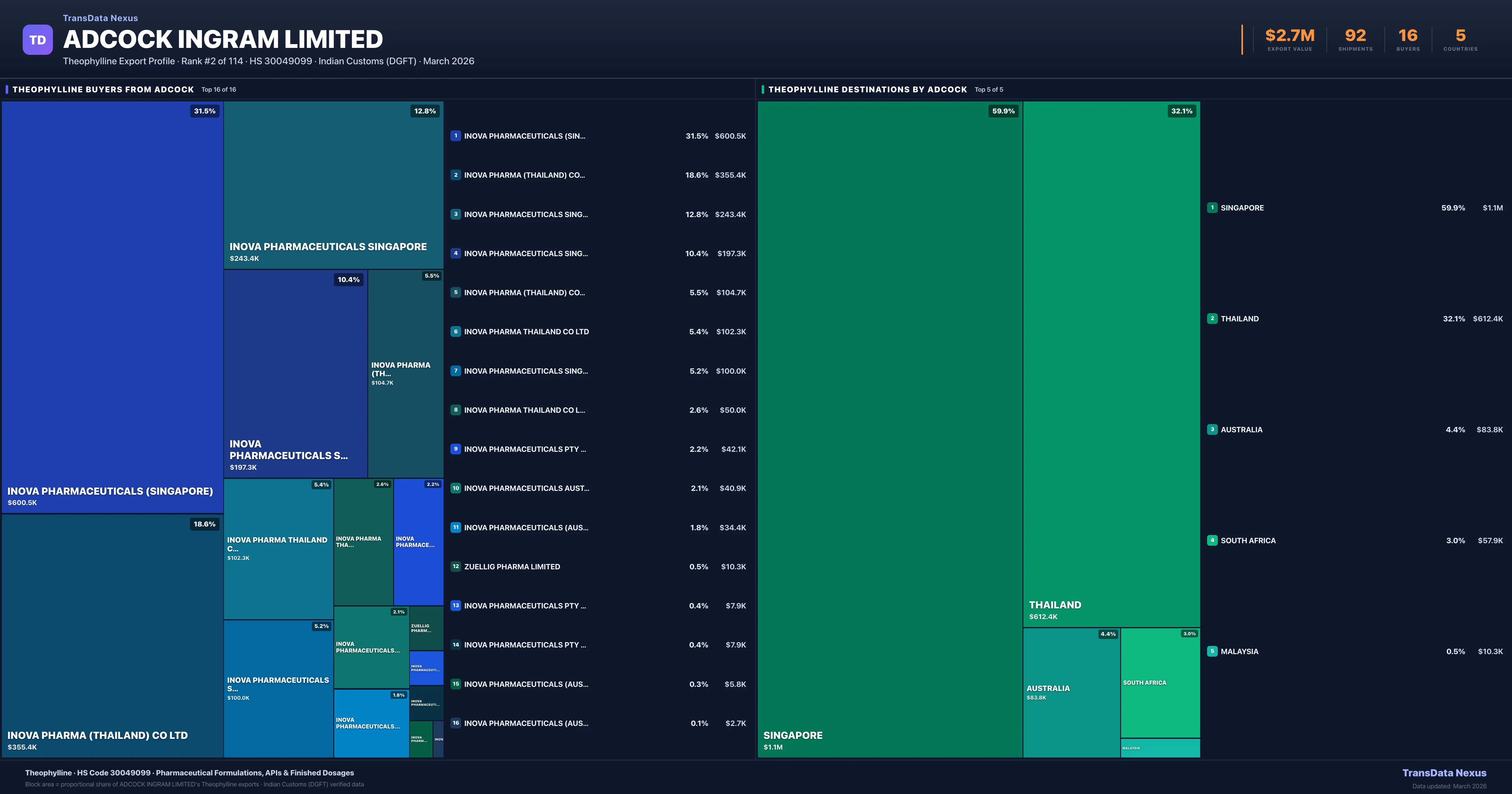Click the 31.5% percentage badge

point(205,111)
